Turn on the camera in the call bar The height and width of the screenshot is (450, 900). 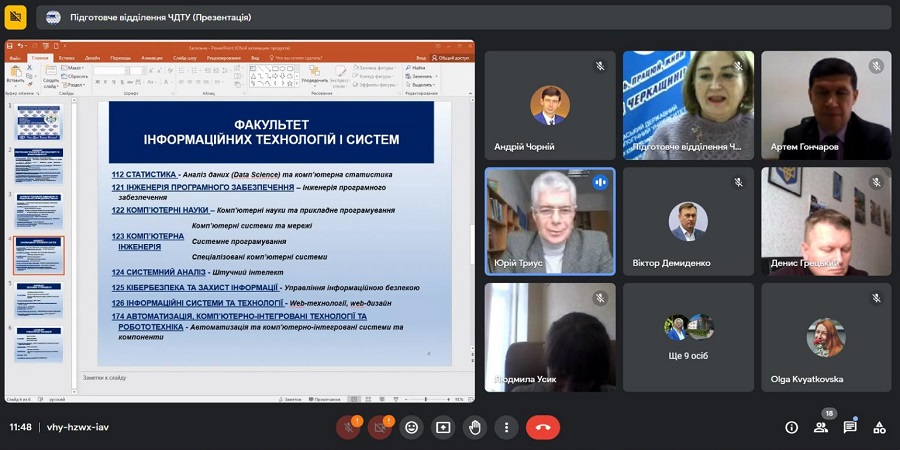click(379, 427)
